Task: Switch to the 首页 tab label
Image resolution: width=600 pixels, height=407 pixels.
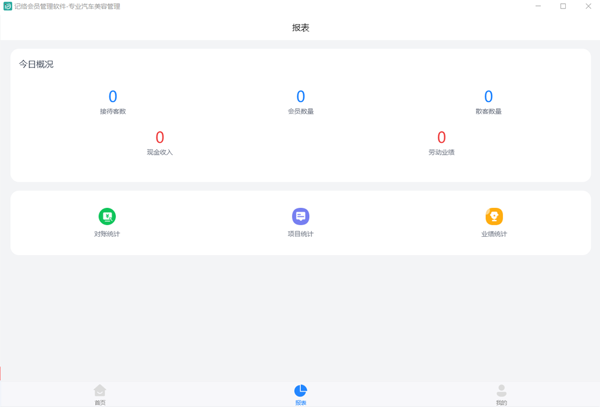Action: (x=100, y=403)
